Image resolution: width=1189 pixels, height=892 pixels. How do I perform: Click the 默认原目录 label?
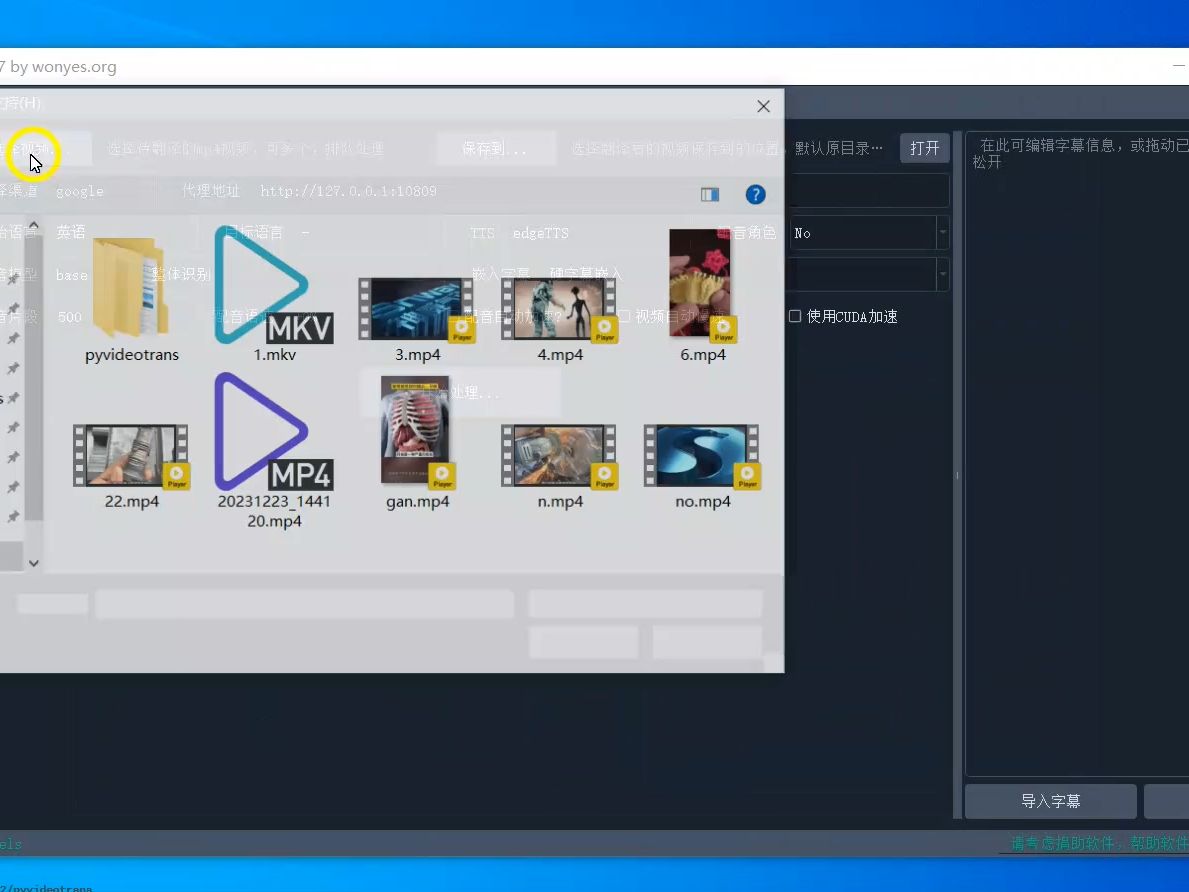[x=839, y=148]
